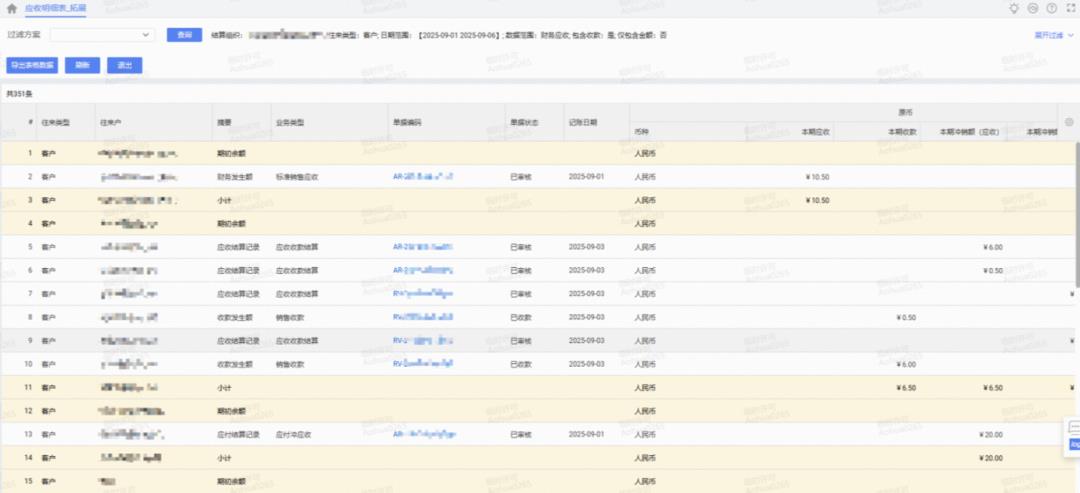Click the 退出 button

click(125, 65)
